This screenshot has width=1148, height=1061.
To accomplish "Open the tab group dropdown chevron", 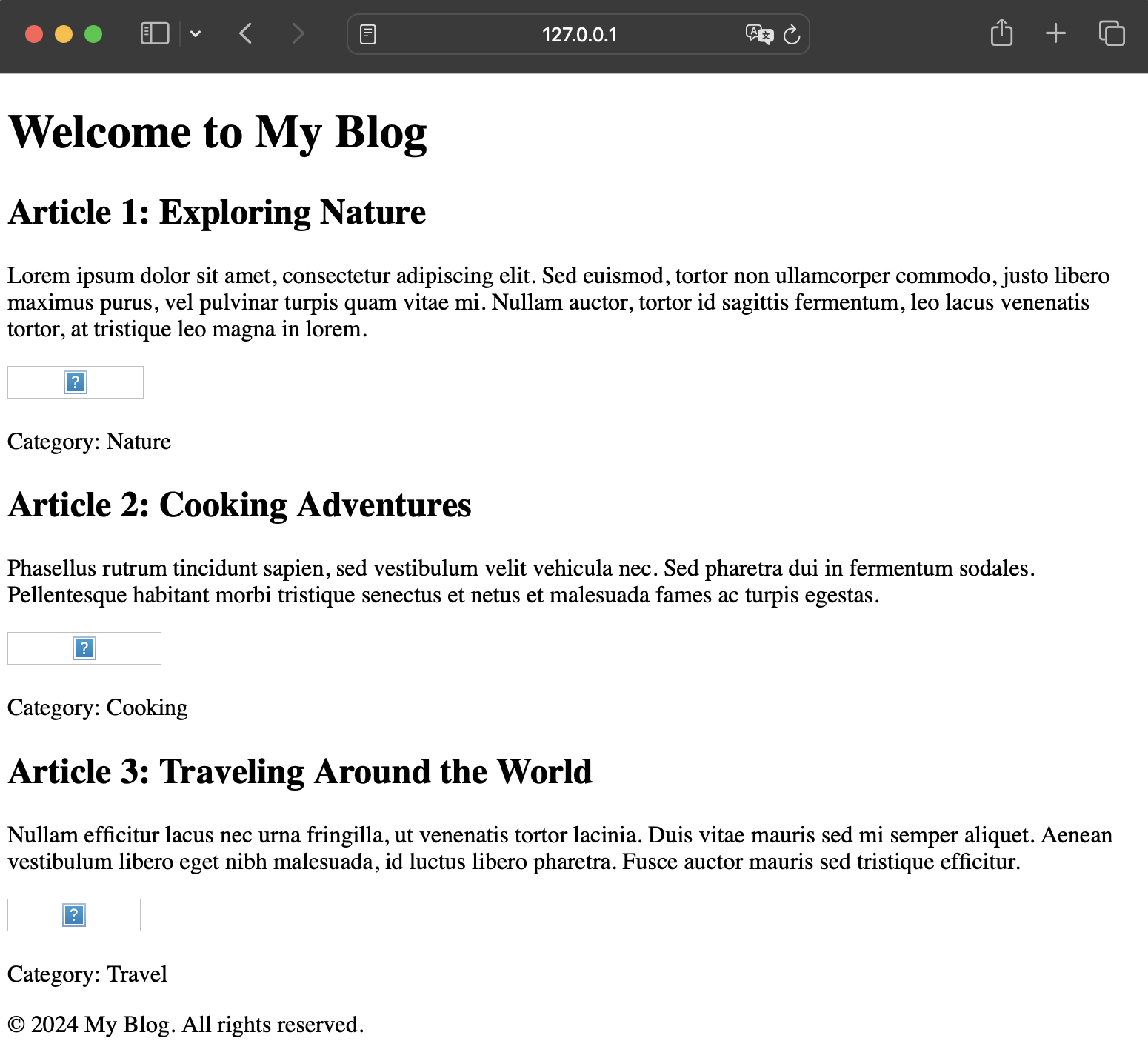I will tap(196, 34).
